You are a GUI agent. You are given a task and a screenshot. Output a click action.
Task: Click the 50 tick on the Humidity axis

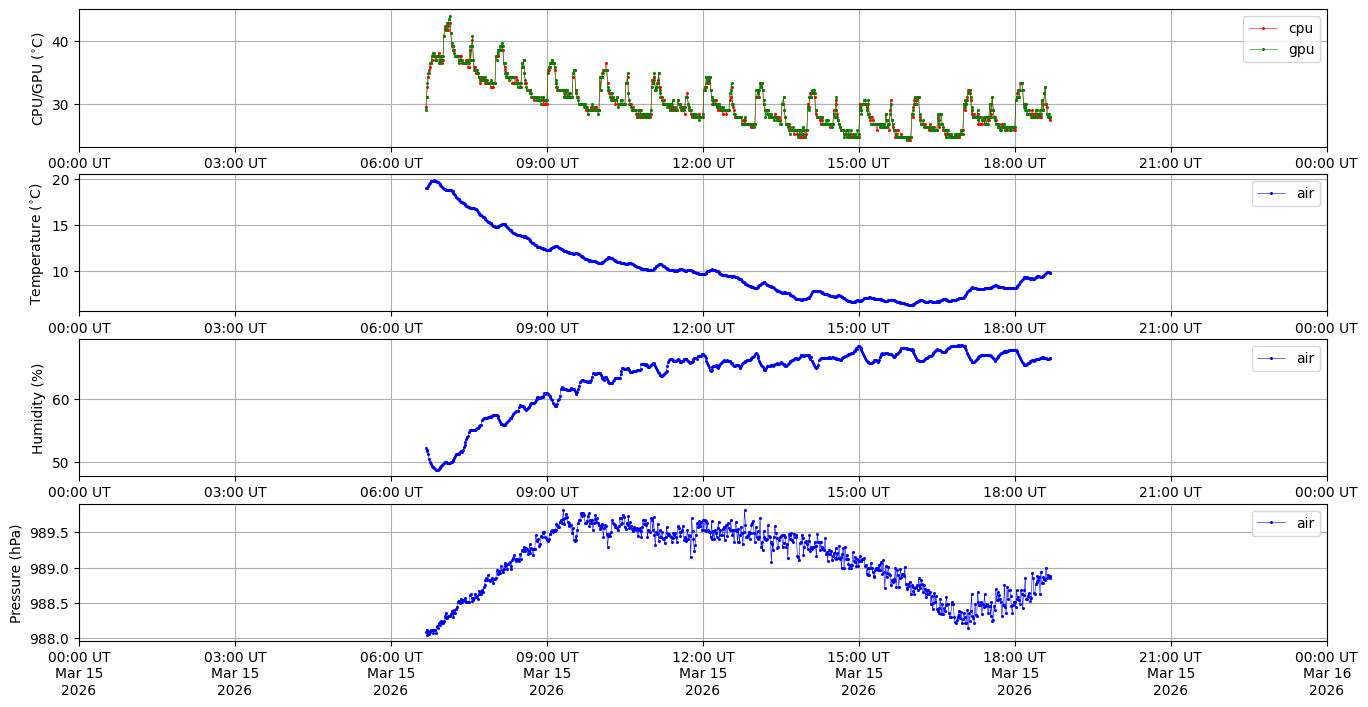(x=62, y=462)
